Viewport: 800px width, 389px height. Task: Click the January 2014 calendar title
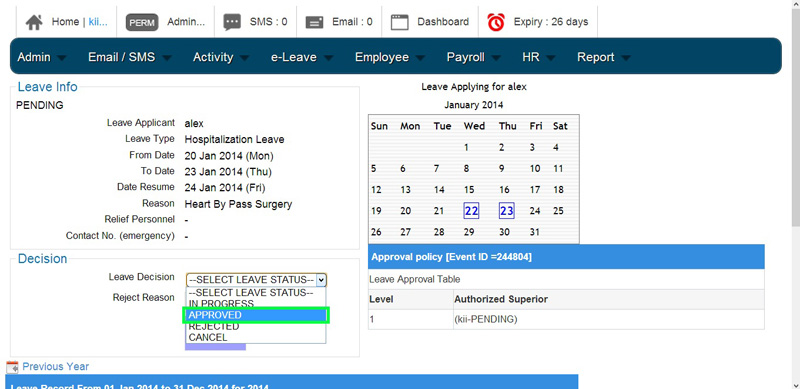tap(473, 105)
